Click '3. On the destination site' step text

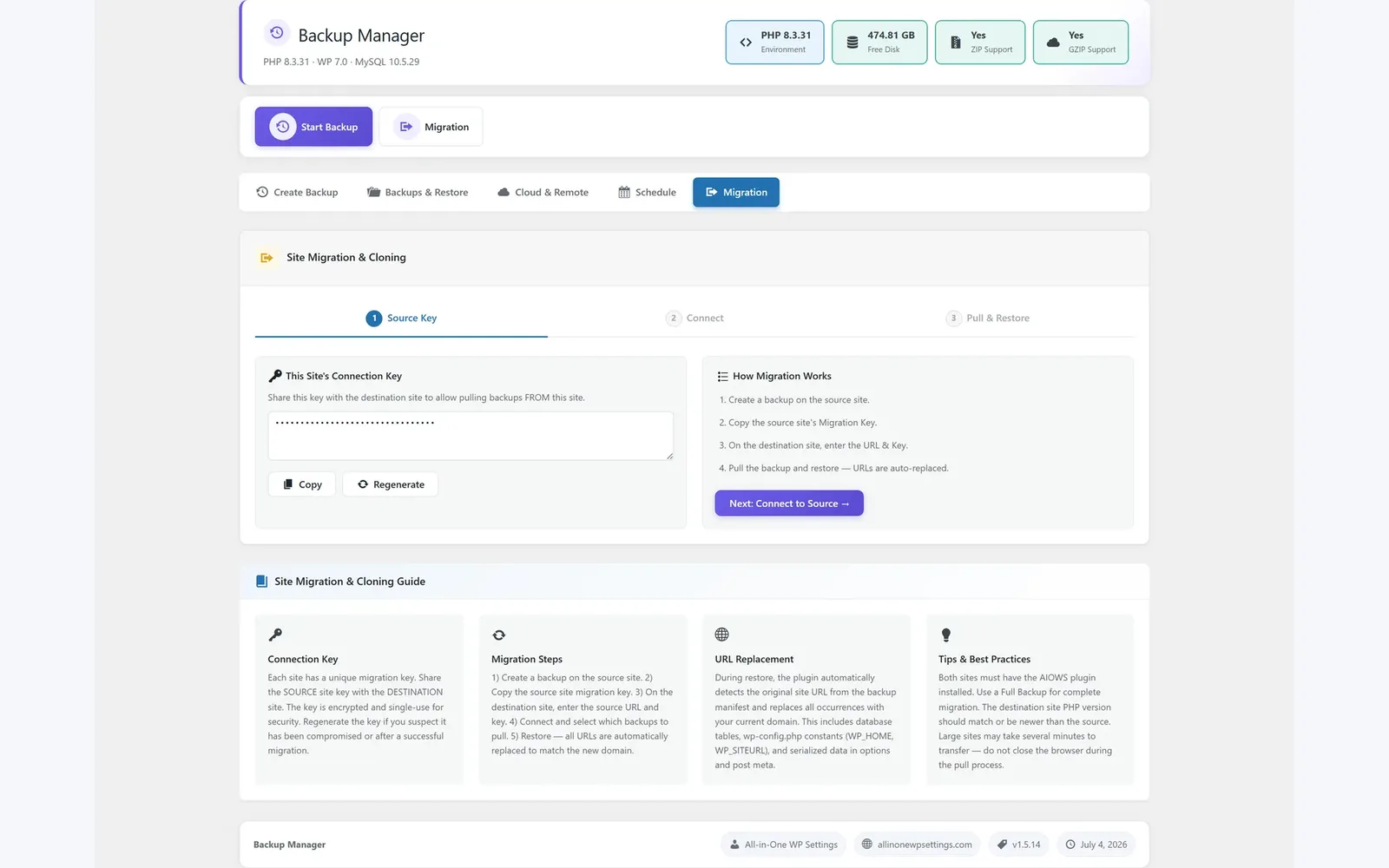(813, 445)
